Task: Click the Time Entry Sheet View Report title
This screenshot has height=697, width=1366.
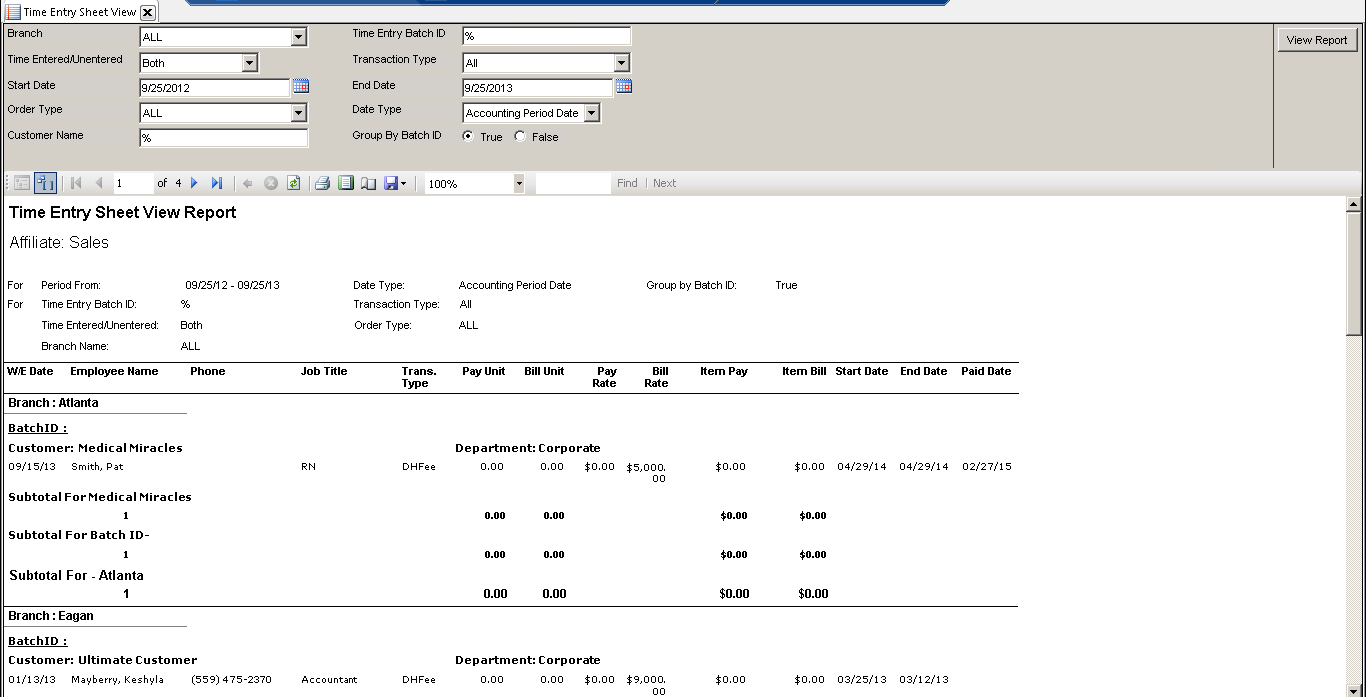Action: pyautogui.click(x=123, y=213)
